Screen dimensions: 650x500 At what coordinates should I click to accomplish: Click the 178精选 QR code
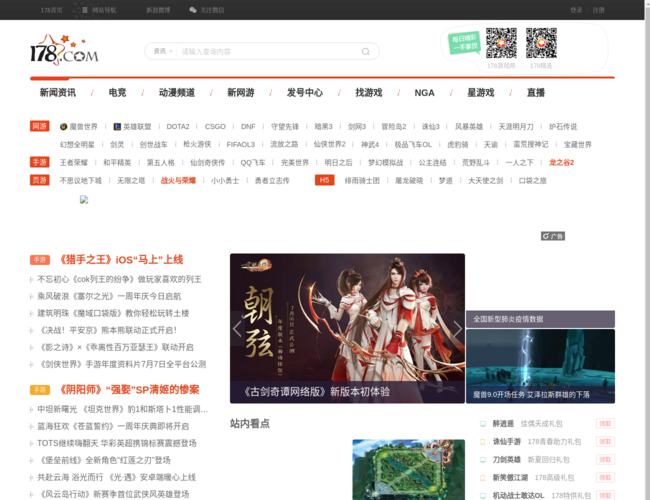point(541,43)
